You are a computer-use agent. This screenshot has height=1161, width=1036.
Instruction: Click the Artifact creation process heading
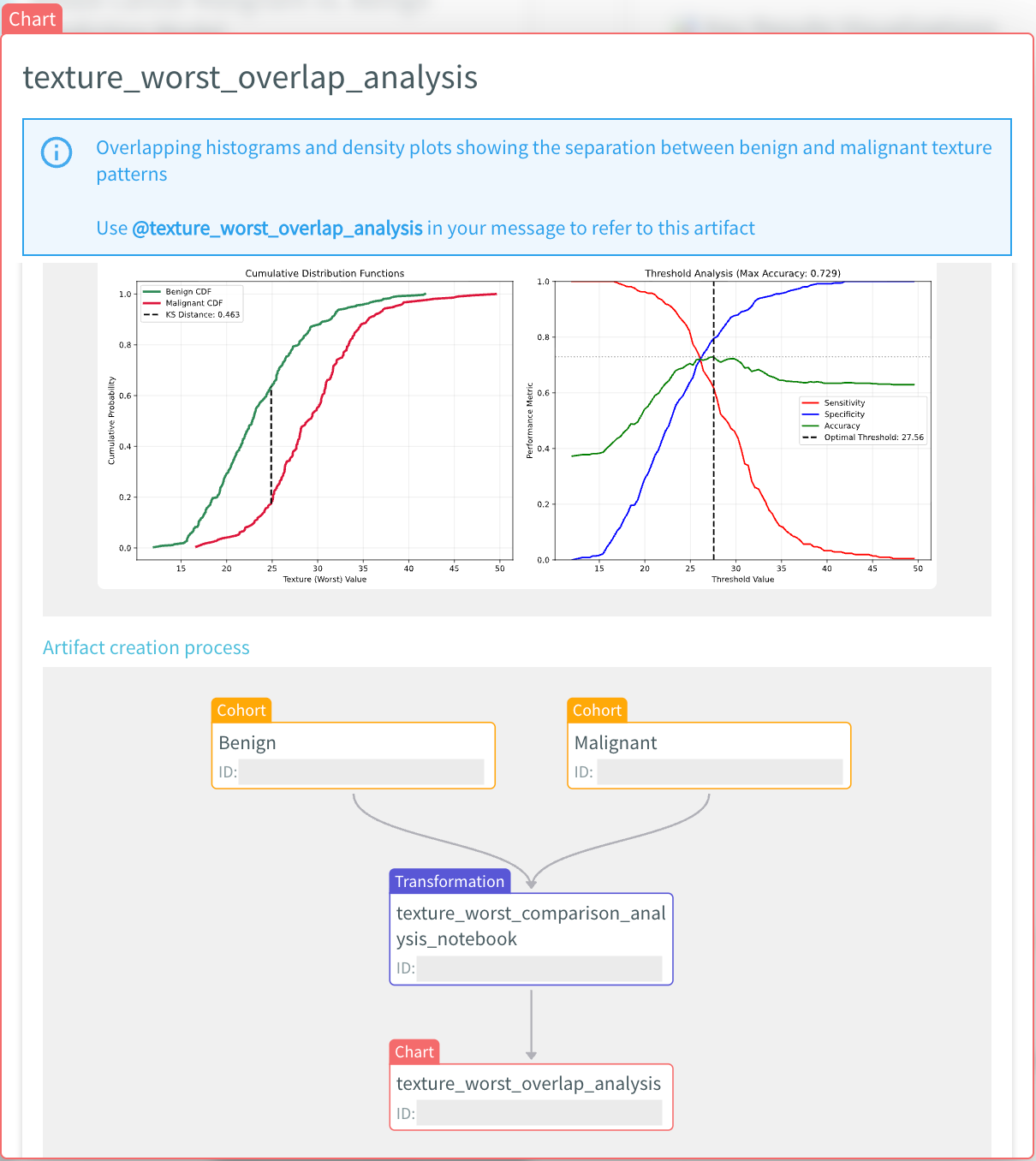[x=146, y=647]
